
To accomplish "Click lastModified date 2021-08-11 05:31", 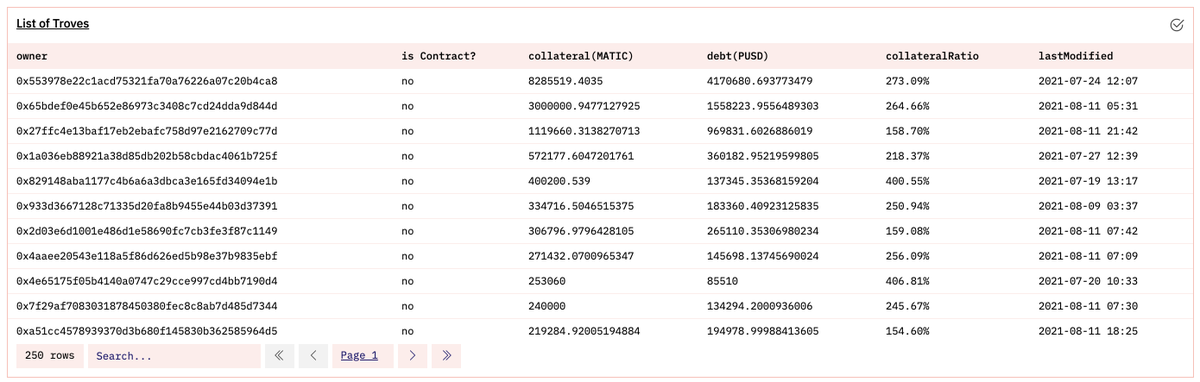I will pyautogui.click(x=1088, y=106).
